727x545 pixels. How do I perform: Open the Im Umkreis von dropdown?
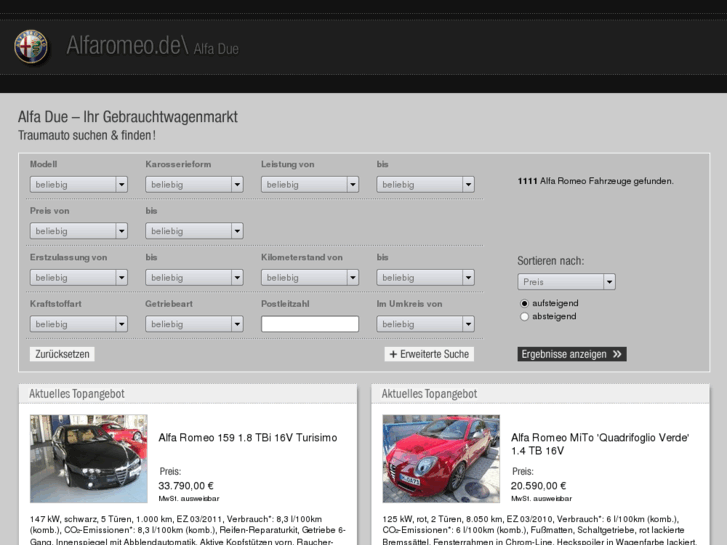click(425, 324)
